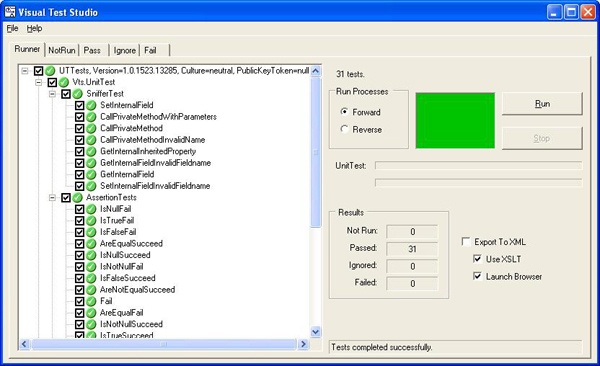Screen dimensions: 600x366
Task: Click the green pass icon beside SnifferTest
Action: click(x=78, y=94)
